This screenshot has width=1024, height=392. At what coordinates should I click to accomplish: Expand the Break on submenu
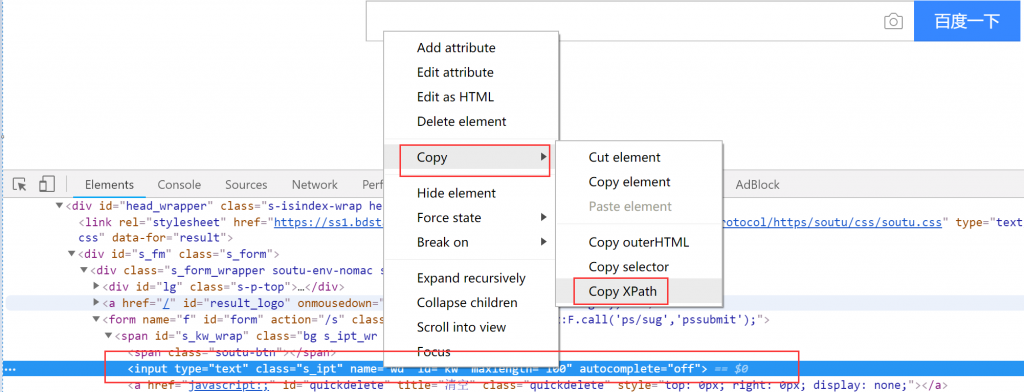pos(472,242)
